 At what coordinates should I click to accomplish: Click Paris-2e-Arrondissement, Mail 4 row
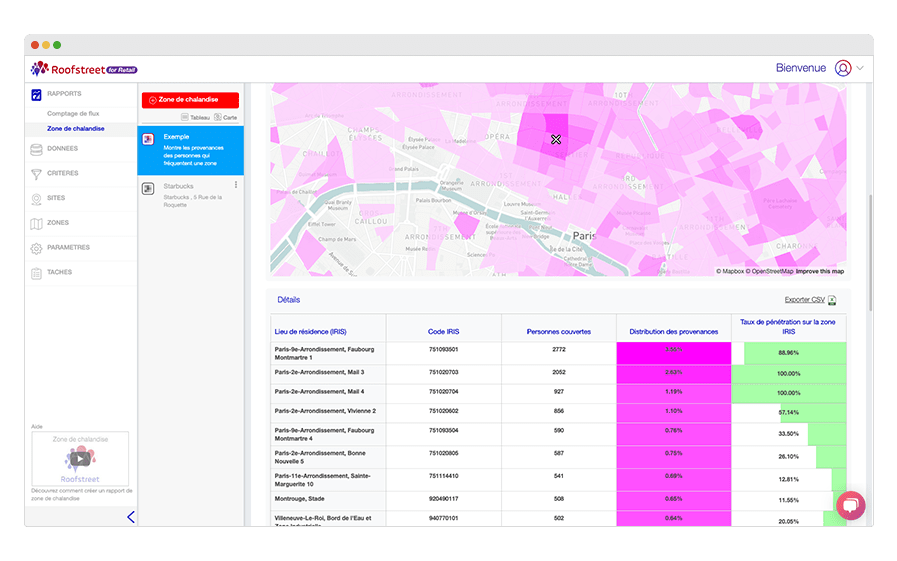(319, 392)
